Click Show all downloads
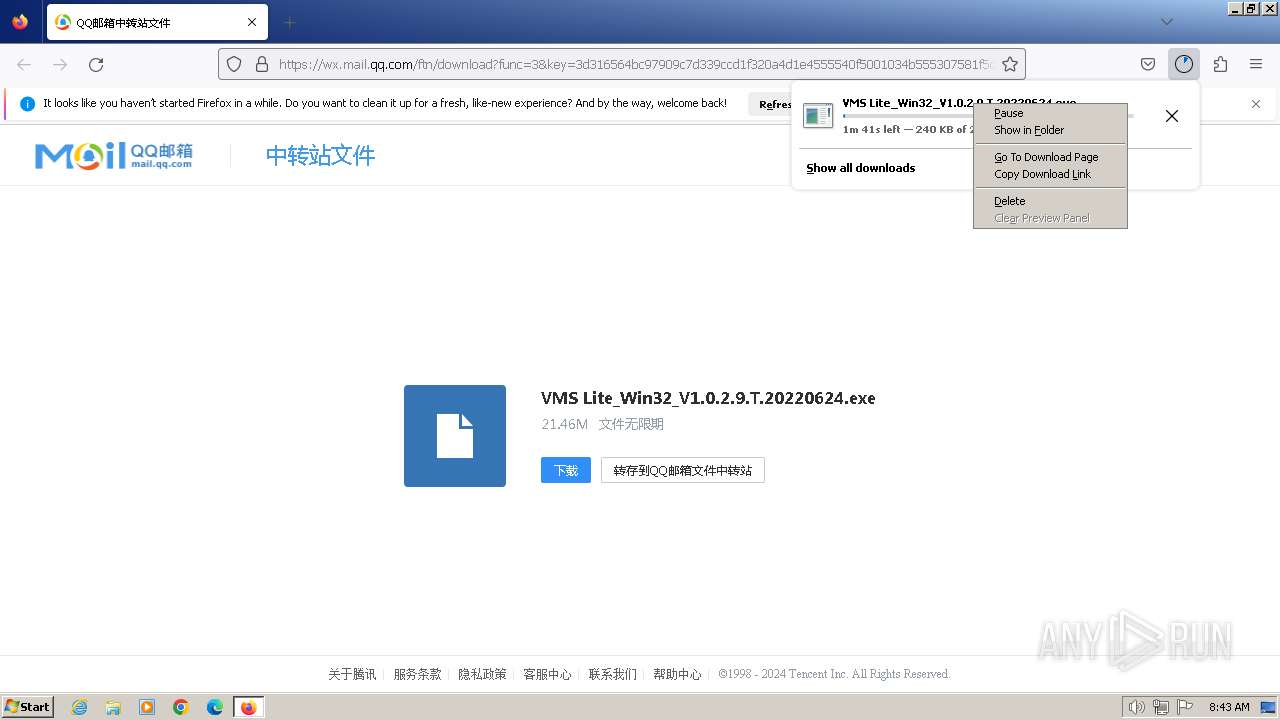The image size is (1280, 720). click(x=861, y=168)
